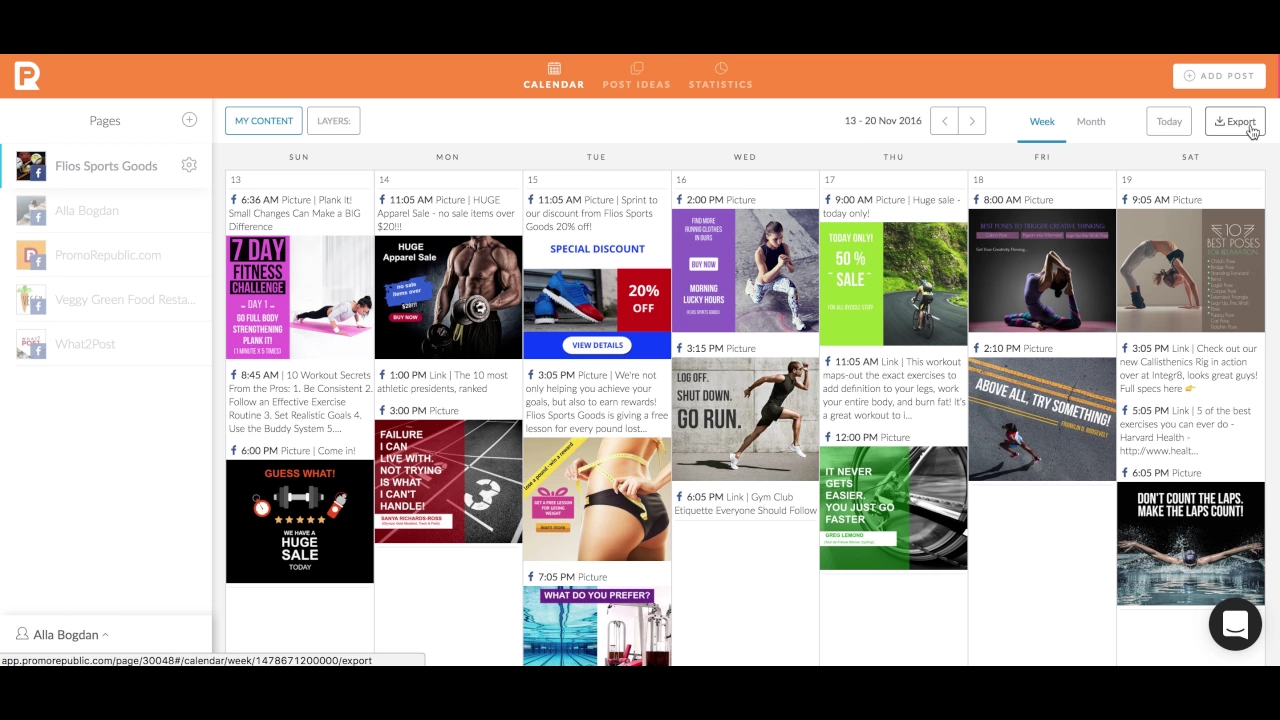Click the My Content button
1280x720 pixels.
pos(264,121)
